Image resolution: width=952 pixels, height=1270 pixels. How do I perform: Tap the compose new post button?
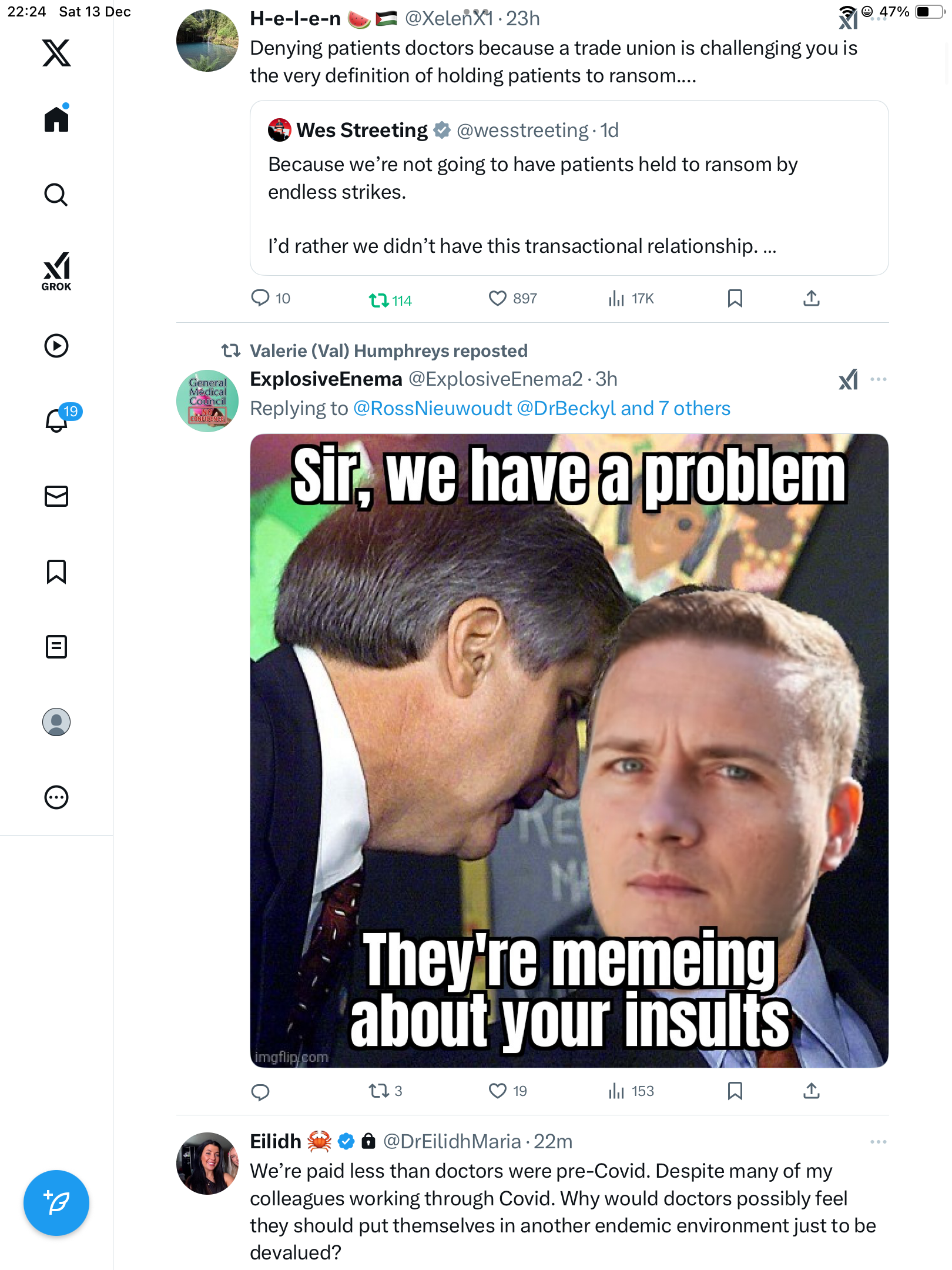(x=56, y=1203)
